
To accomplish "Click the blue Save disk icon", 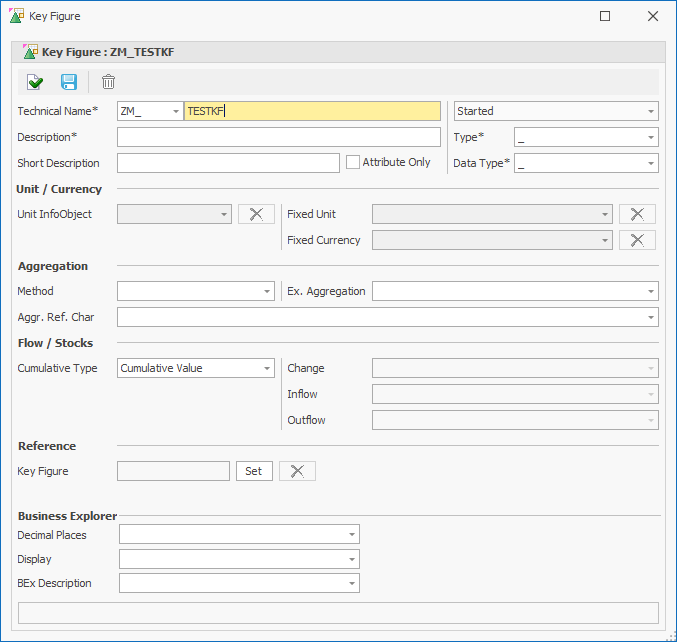I will coord(69,82).
